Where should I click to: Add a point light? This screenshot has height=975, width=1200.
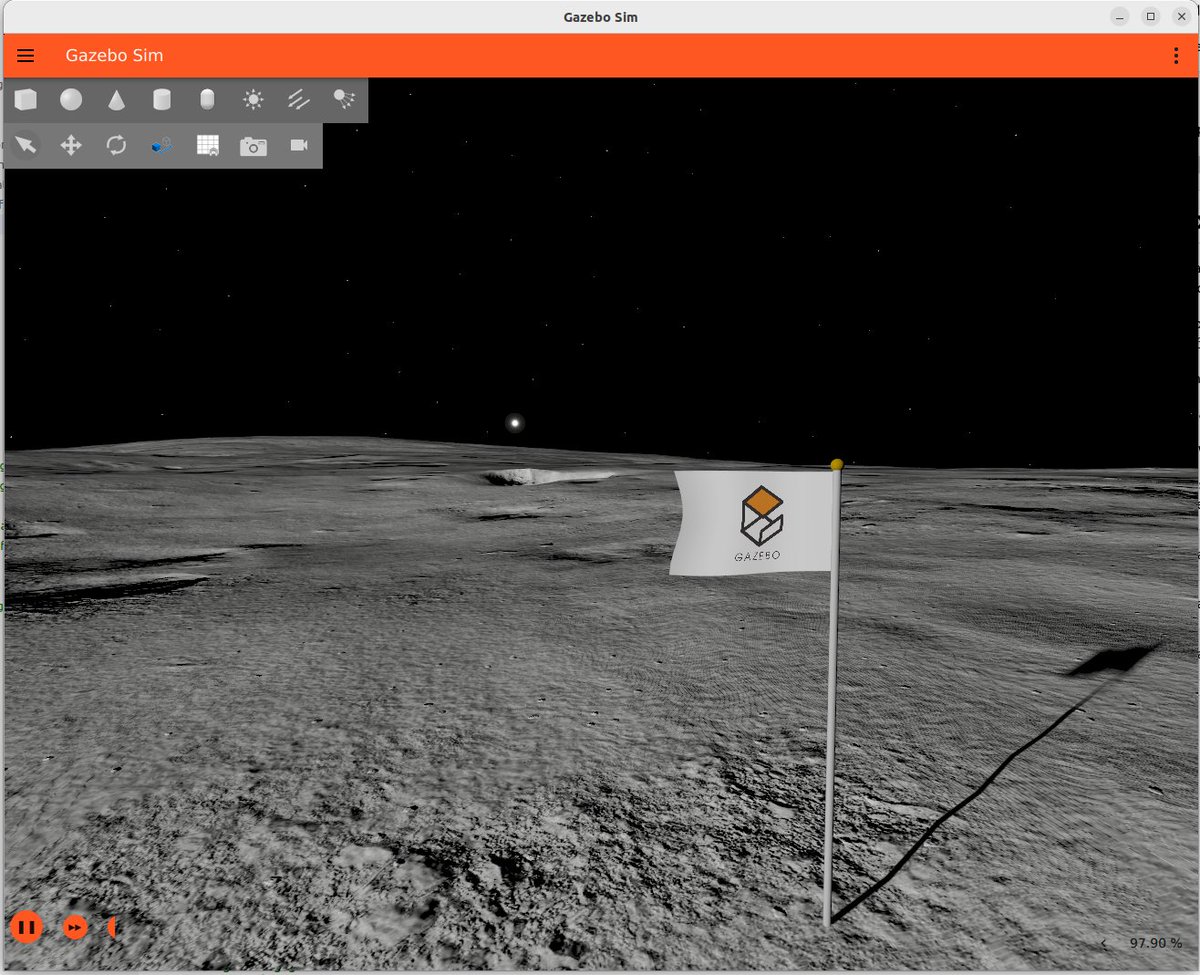[x=253, y=100]
